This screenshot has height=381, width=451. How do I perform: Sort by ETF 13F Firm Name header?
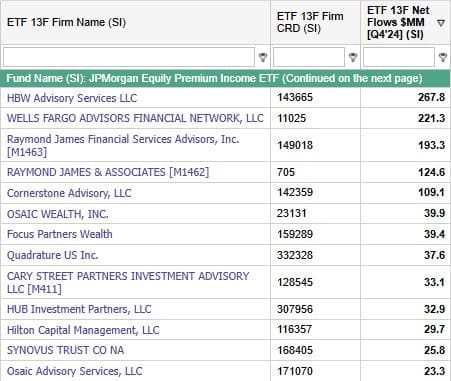tap(66, 22)
